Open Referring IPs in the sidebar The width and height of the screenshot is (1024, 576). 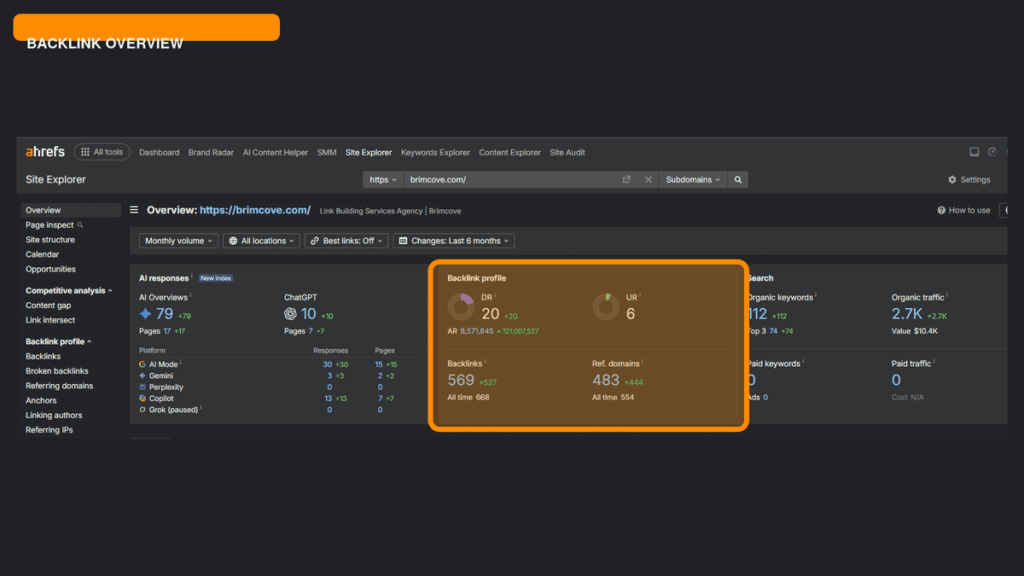tap(49, 430)
